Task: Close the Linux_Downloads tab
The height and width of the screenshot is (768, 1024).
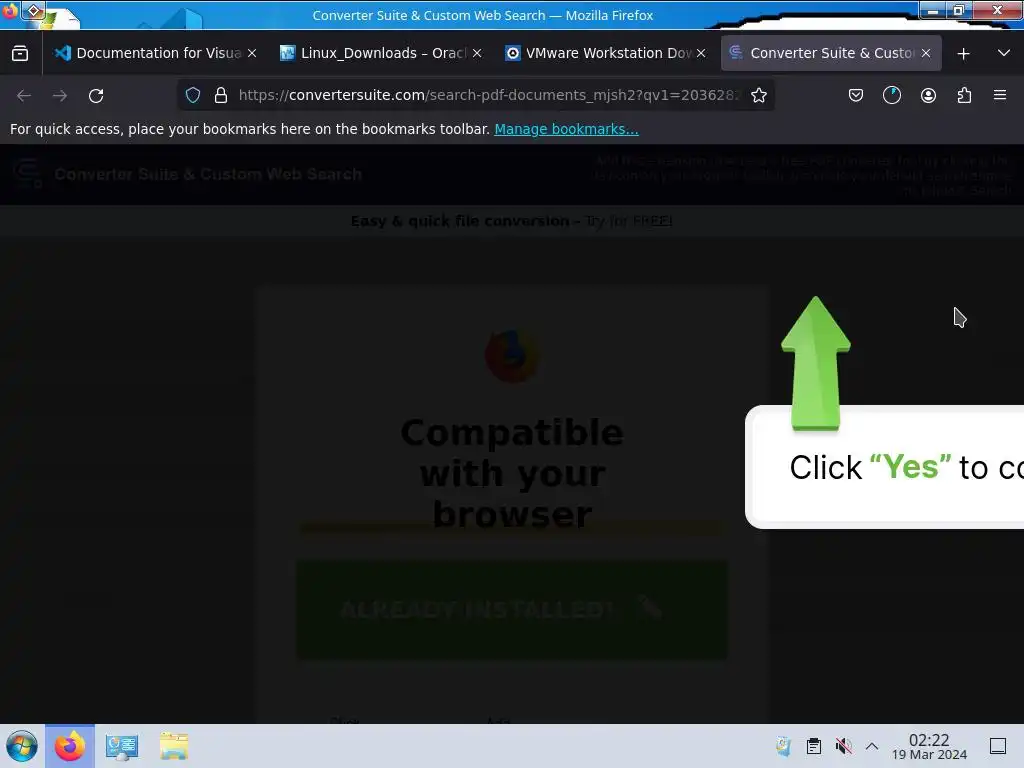Action: pyautogui.click(x=477, y=54)
